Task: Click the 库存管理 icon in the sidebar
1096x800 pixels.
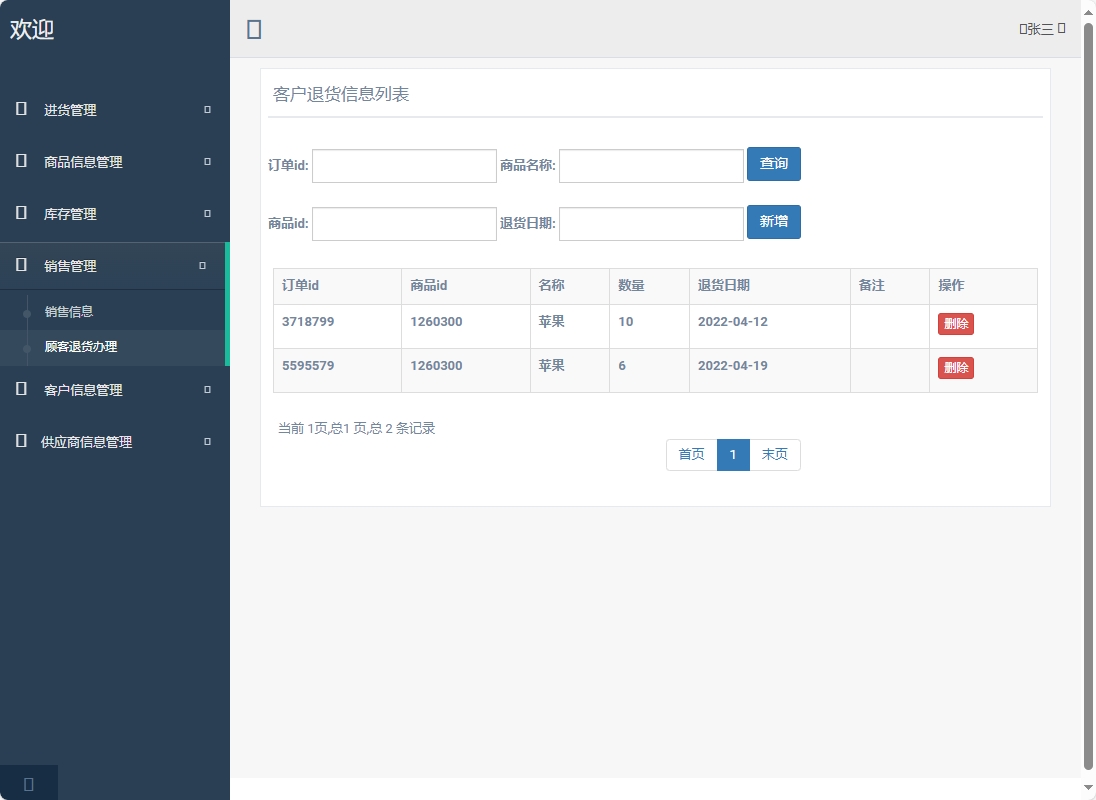Action: 20,214
